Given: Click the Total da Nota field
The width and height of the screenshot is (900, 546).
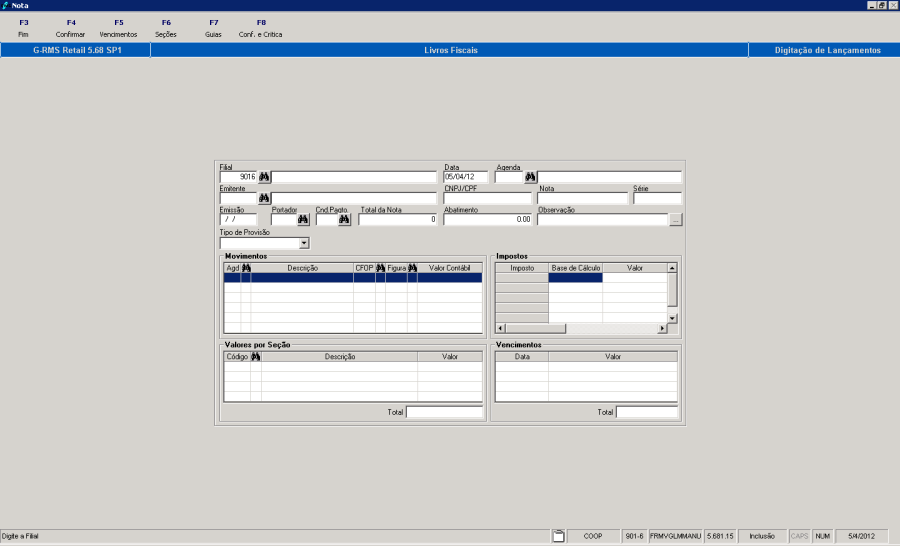Looking at the screenshot, I should tap(398, 219).
